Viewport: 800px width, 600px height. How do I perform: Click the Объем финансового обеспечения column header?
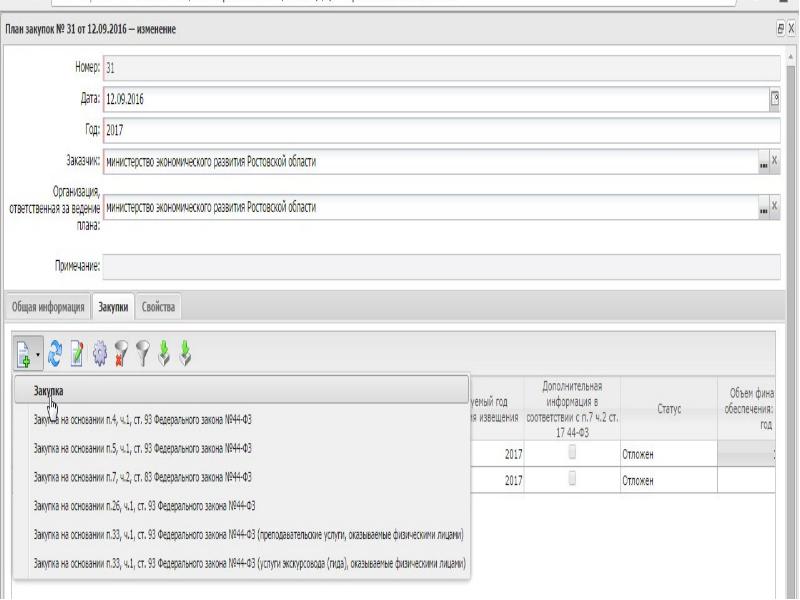pos(746,409)
